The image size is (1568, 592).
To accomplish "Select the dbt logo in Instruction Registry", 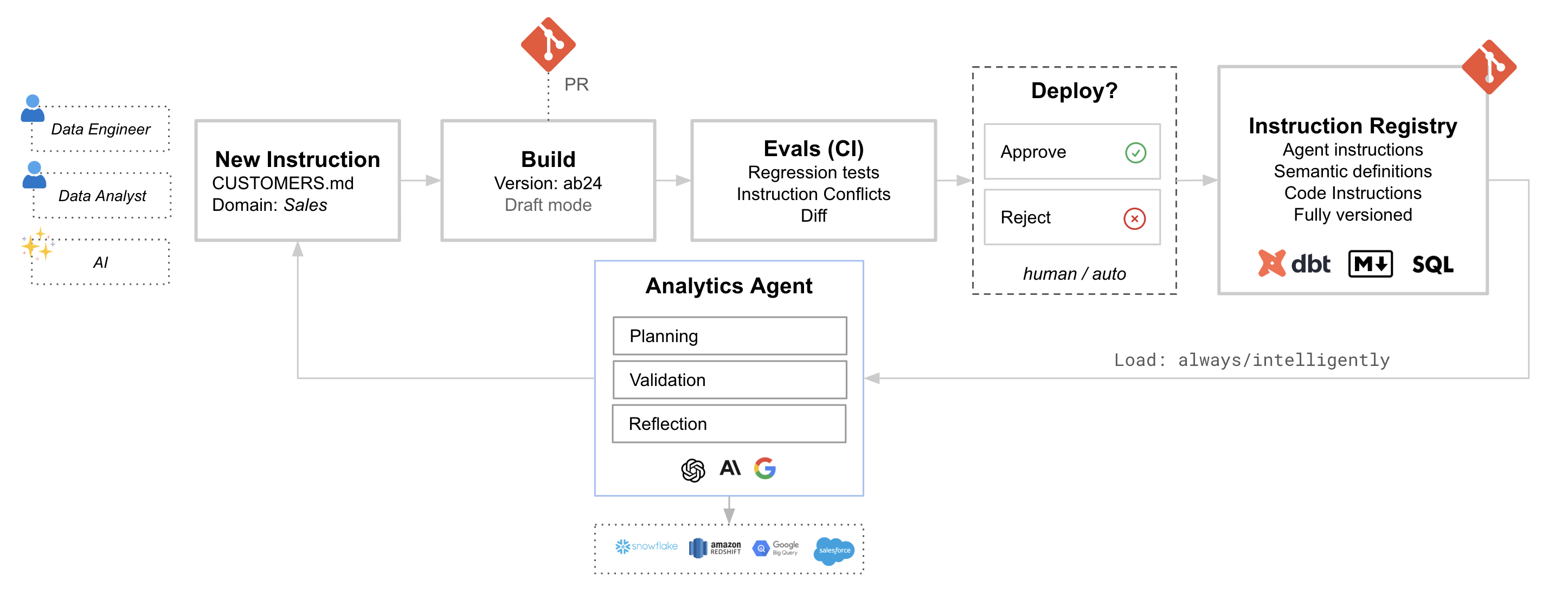I will coord(1295,263).
